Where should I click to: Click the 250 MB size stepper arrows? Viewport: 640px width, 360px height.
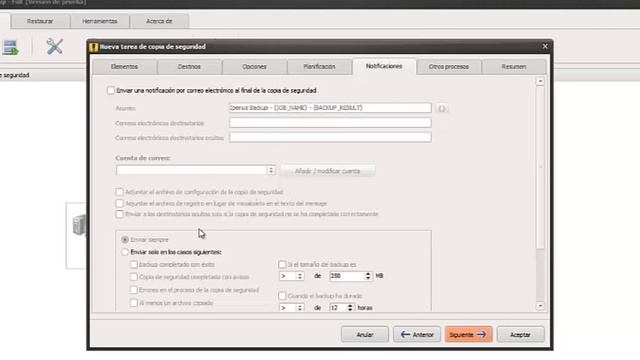click(x=368, y=276)
